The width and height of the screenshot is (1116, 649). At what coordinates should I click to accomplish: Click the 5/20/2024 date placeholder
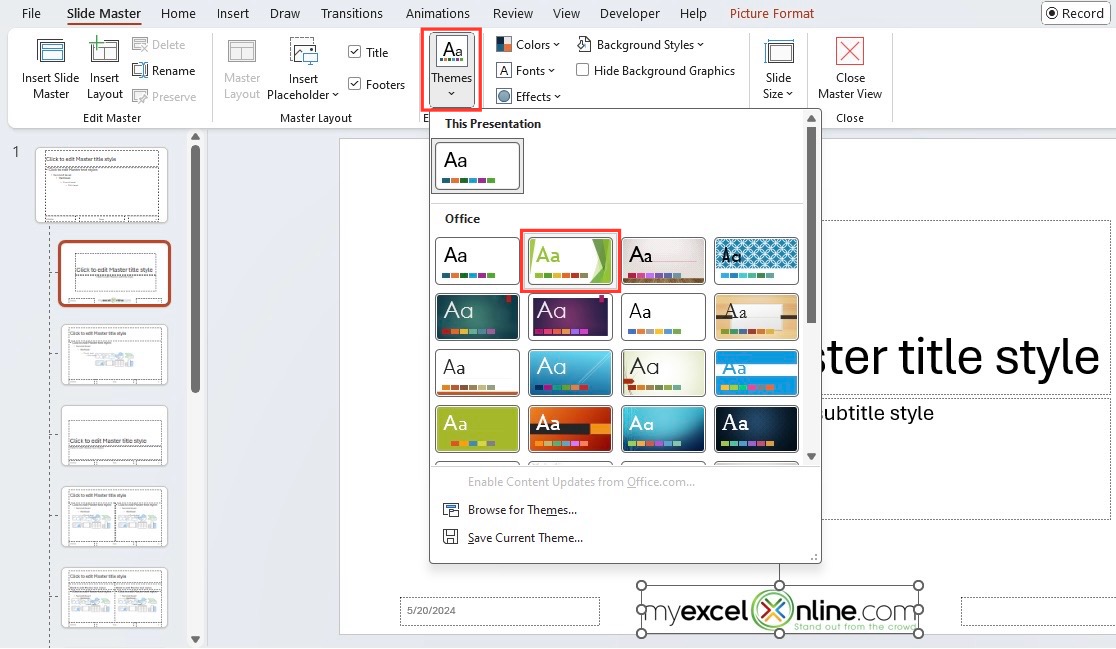[500, 611]
